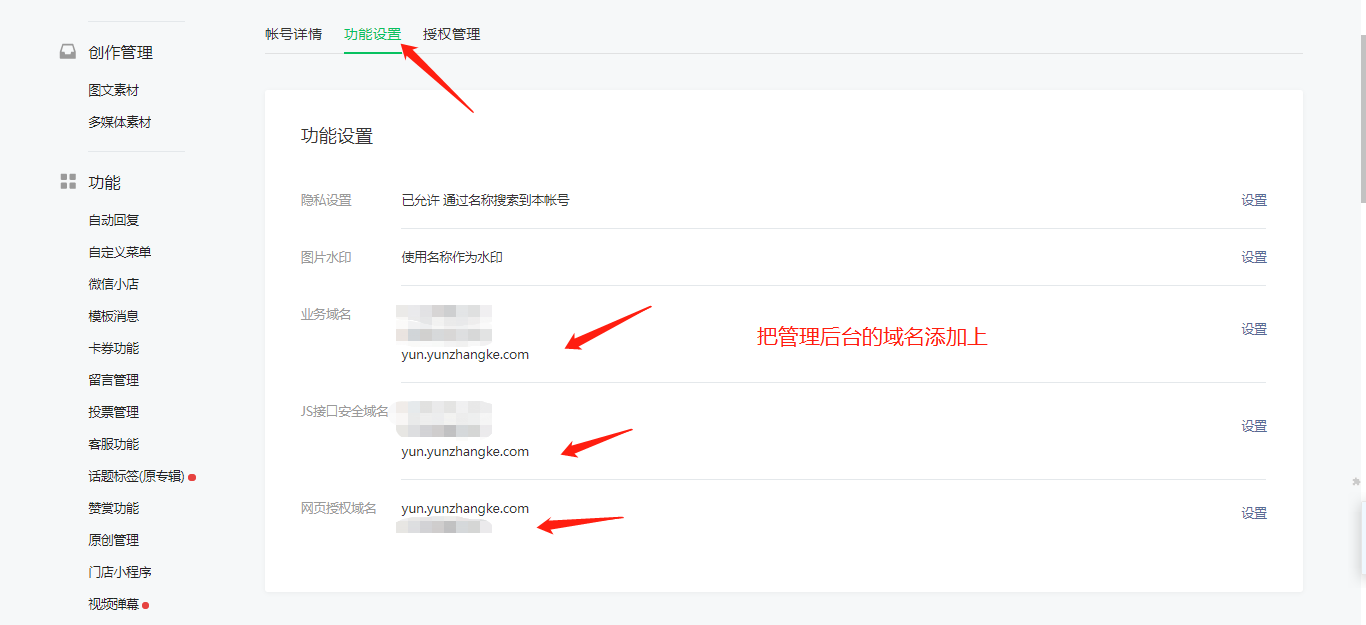This screenshot has height=625, width=1366.
Task: Select the 功能设置 tab
Action: tap(373, 34)
